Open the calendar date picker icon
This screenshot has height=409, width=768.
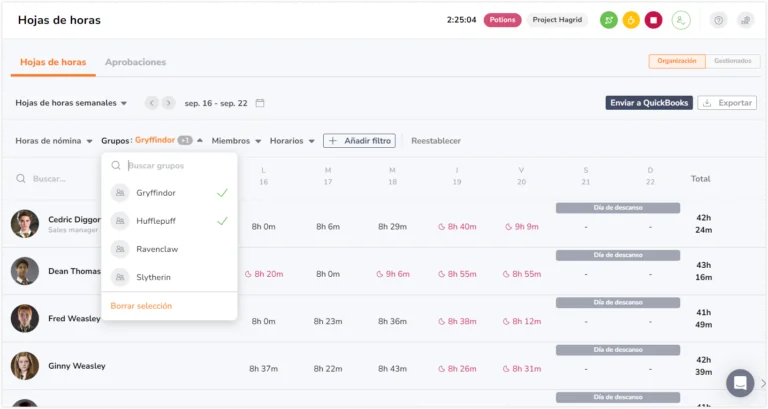(260, 103)
